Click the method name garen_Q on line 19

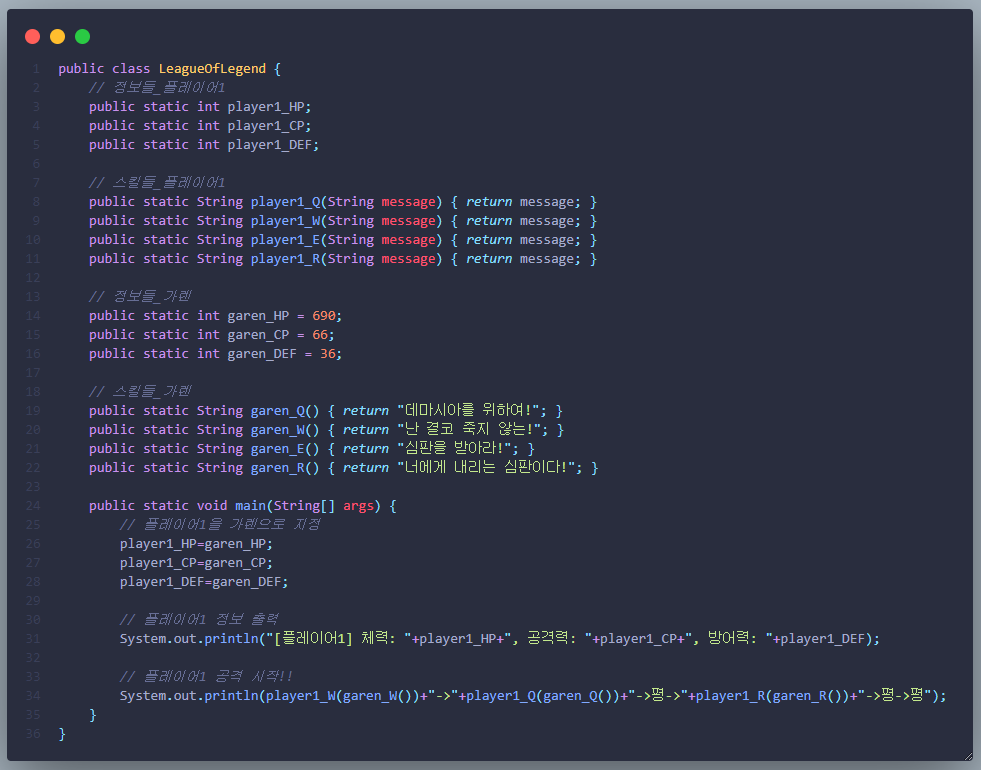click(x=277, y=411)
